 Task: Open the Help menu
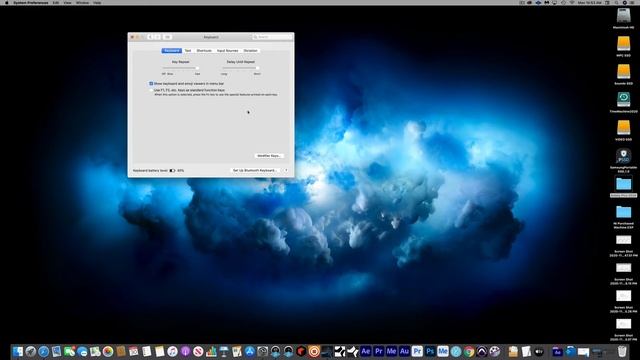tap(97, 2)
